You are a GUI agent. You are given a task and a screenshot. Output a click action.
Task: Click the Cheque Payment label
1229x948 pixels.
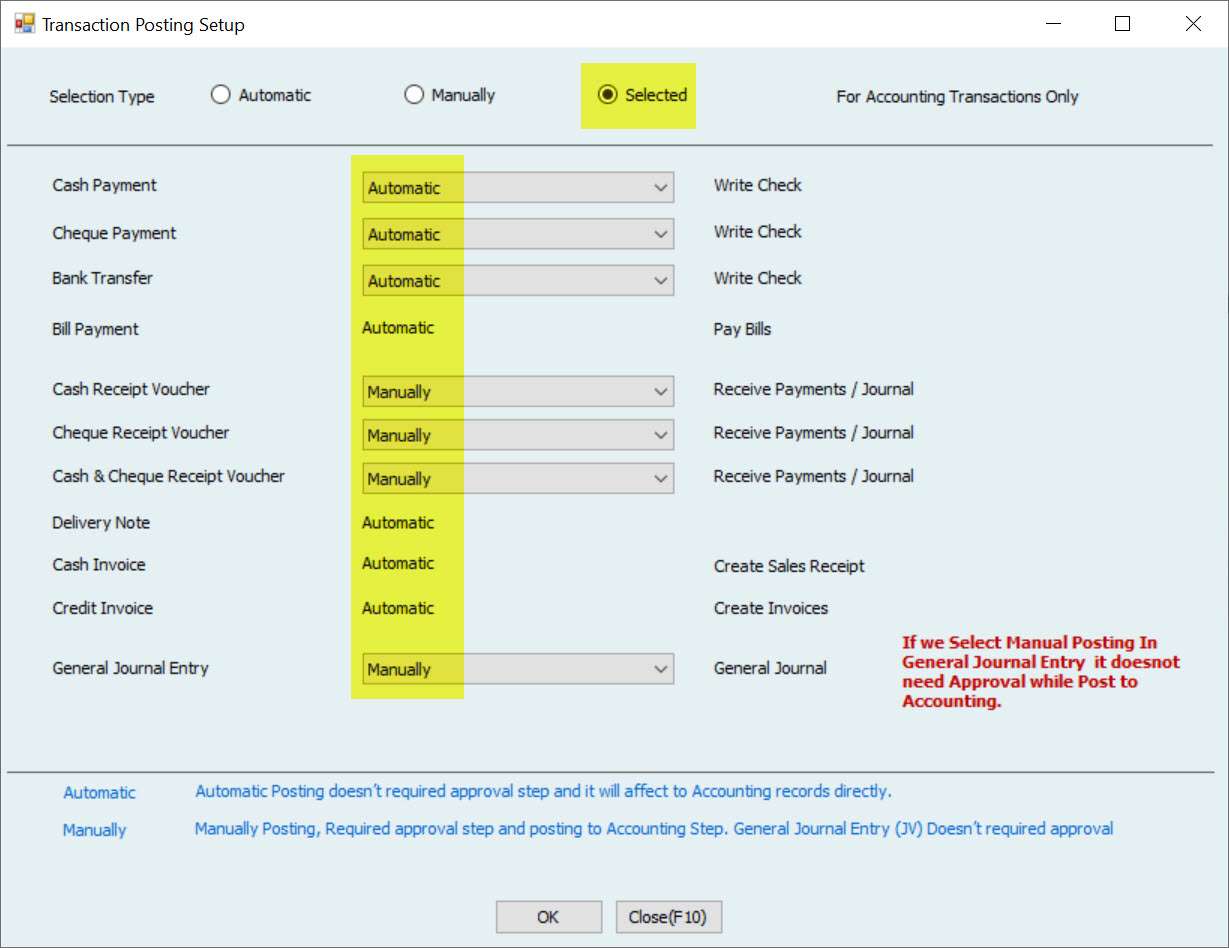tap(114, 233)
